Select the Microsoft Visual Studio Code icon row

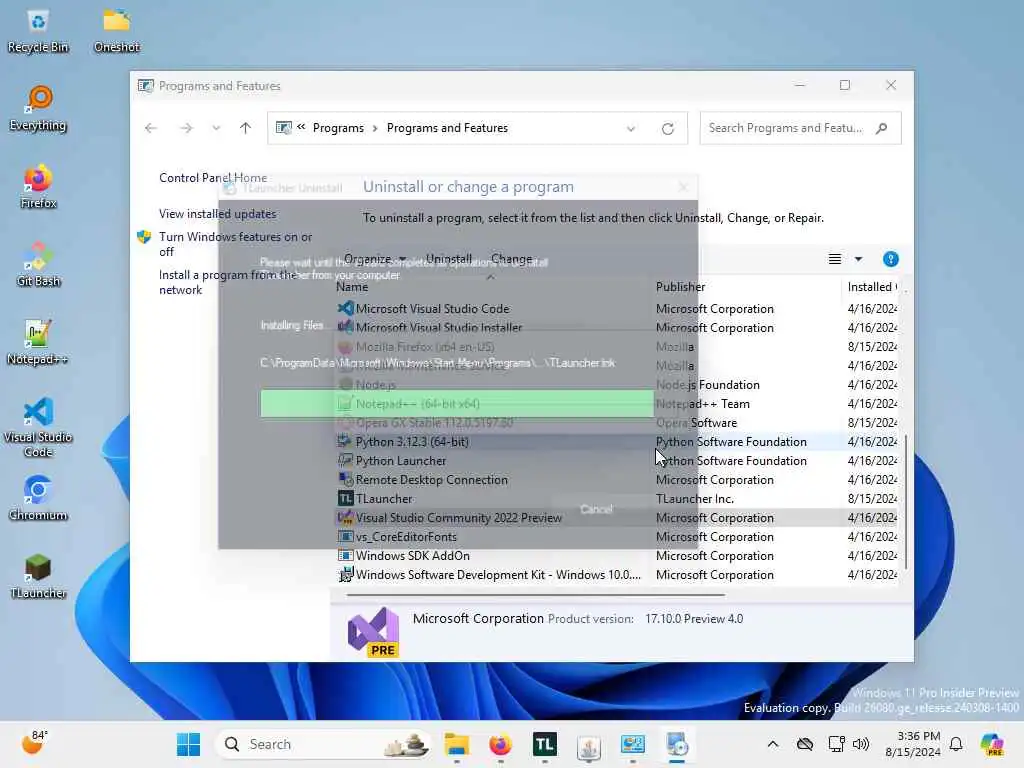(345, 308)
